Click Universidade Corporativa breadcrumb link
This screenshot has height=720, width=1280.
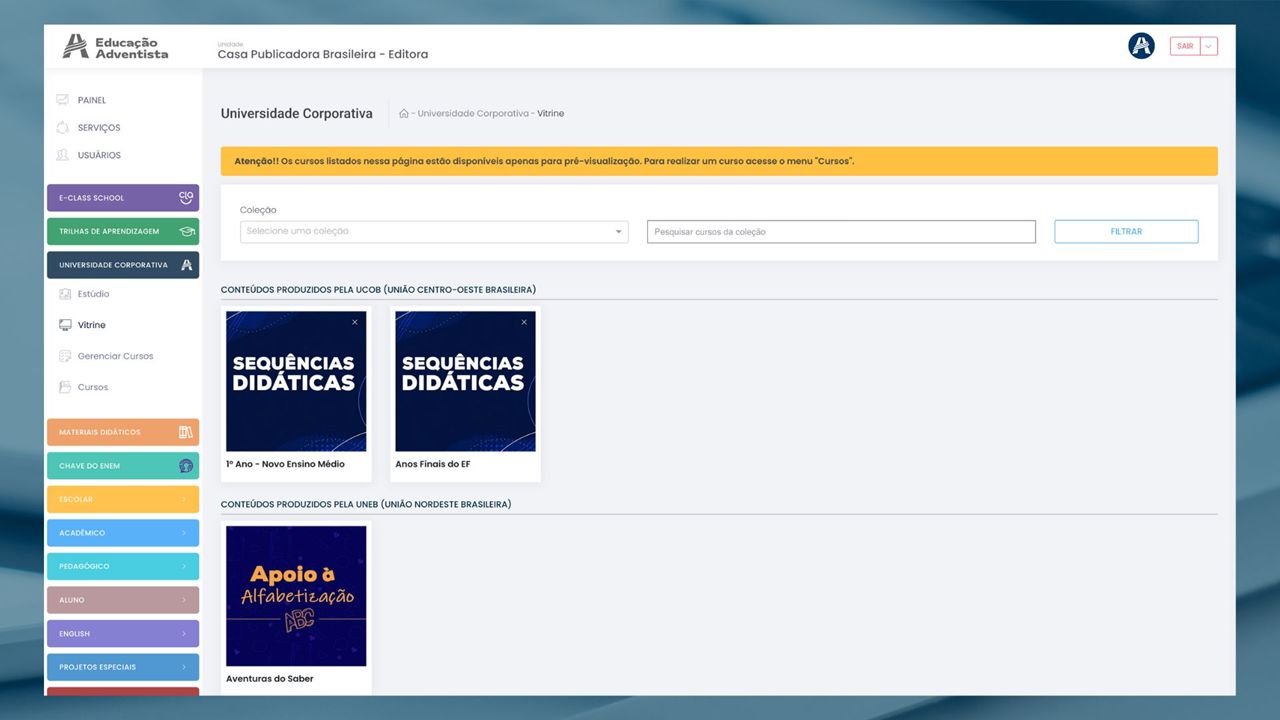tap(473, 114)
